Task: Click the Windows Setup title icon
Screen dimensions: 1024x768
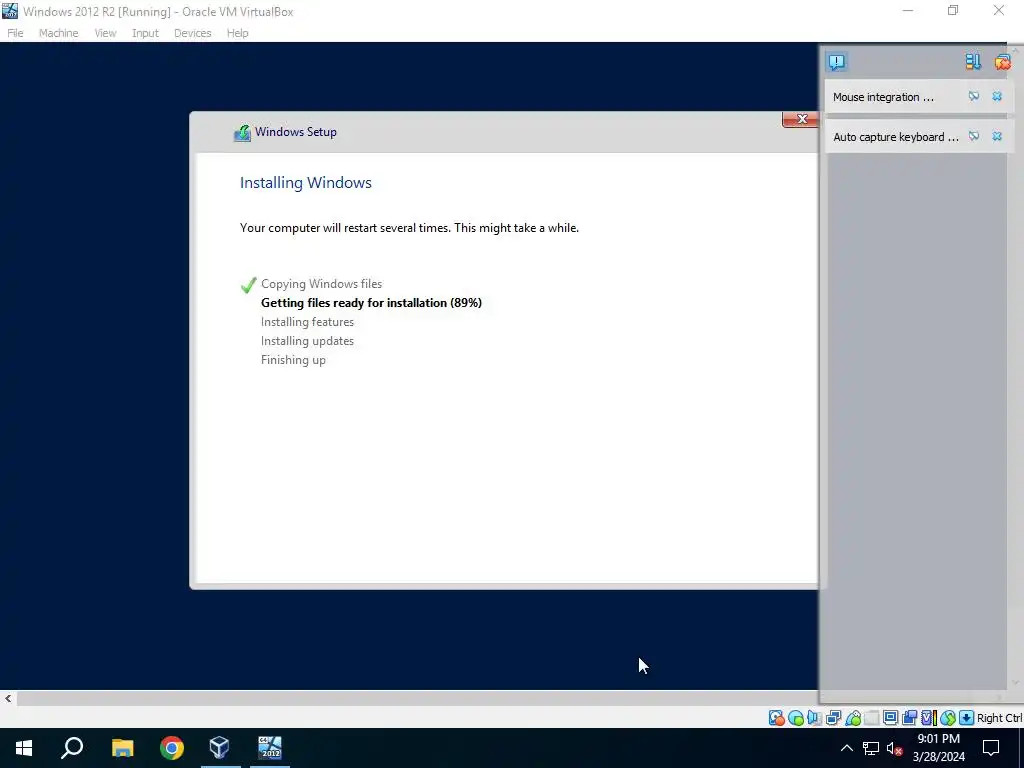Action: 242,133
